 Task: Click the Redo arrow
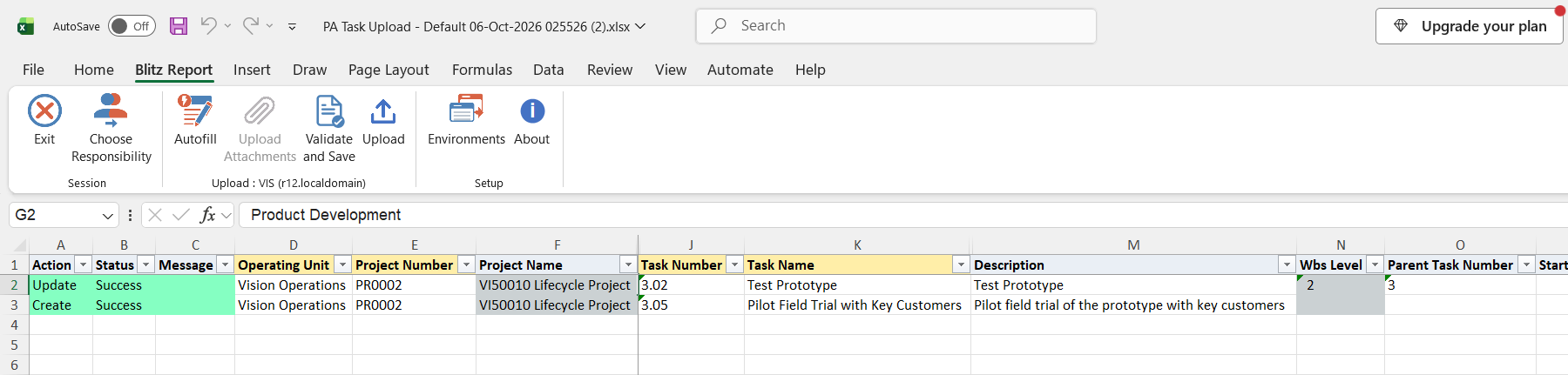coord(250,26)
